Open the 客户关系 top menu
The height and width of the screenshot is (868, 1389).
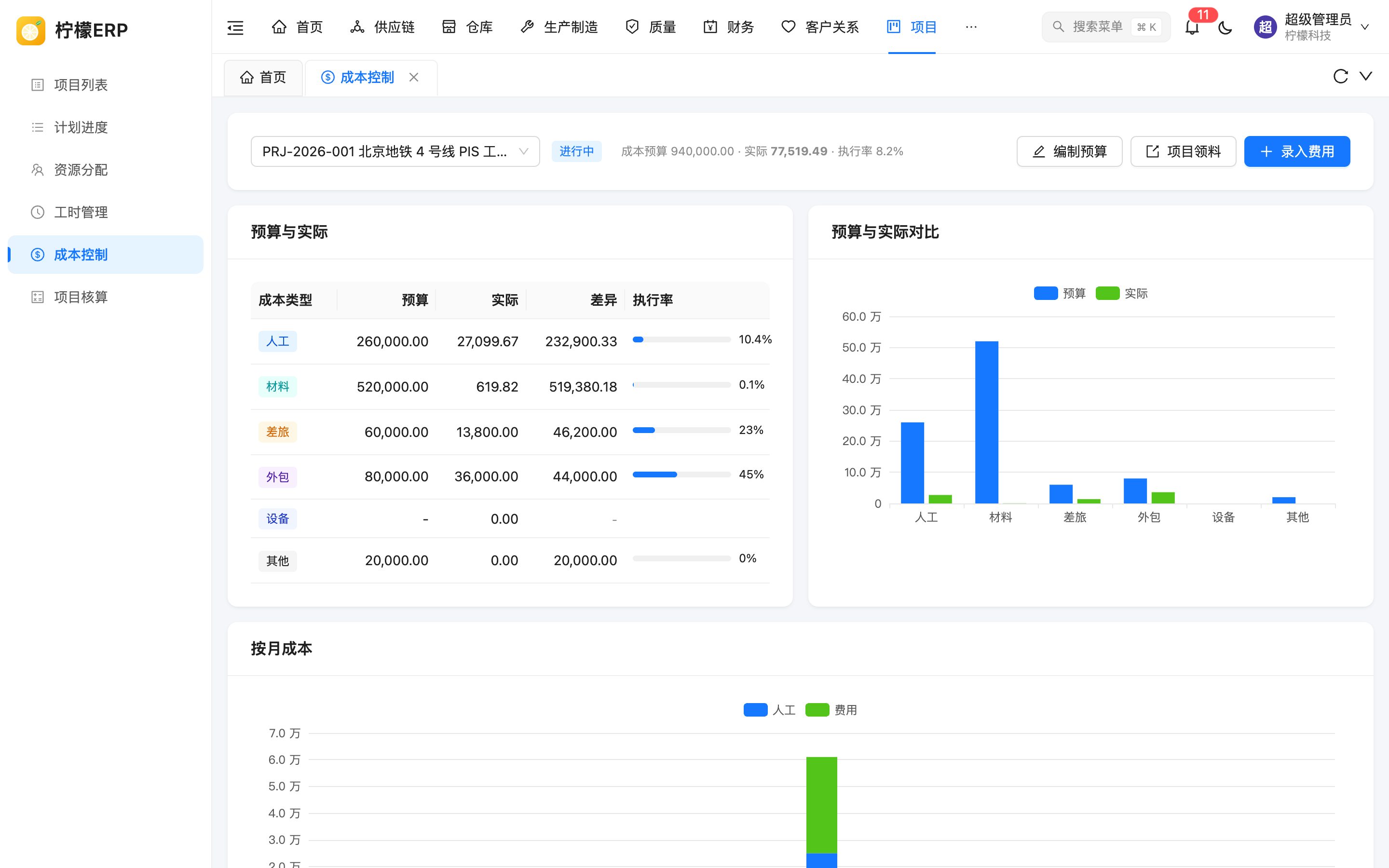820,27
